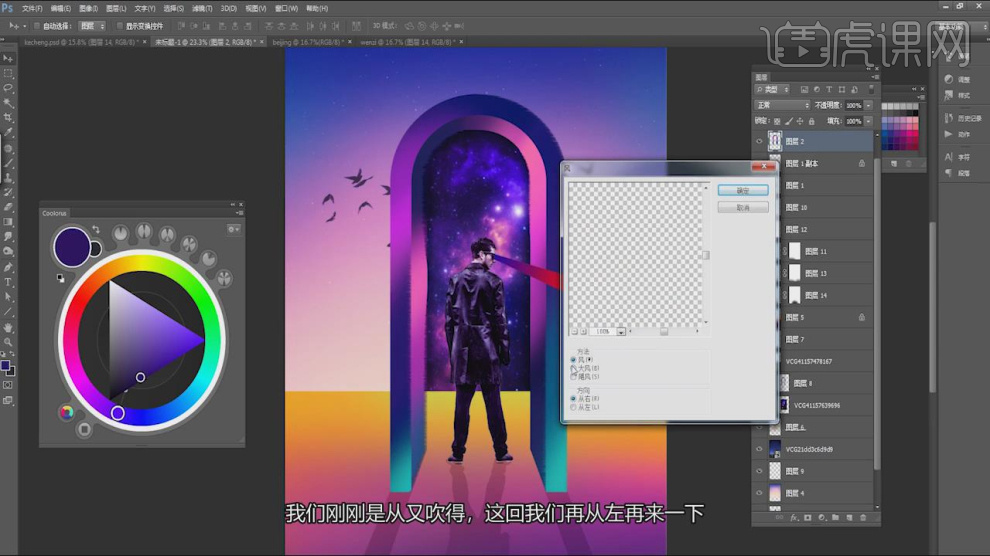The height and width of the screenshot is (556, 990).
Task: Select the Zoom tool
Action: pos(8,342)
